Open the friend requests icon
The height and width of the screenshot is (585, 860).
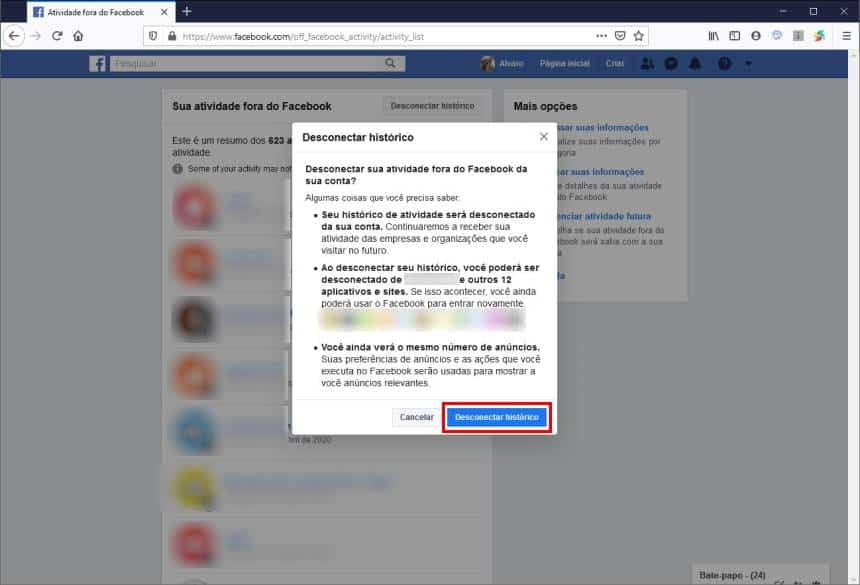coord(647,64)
